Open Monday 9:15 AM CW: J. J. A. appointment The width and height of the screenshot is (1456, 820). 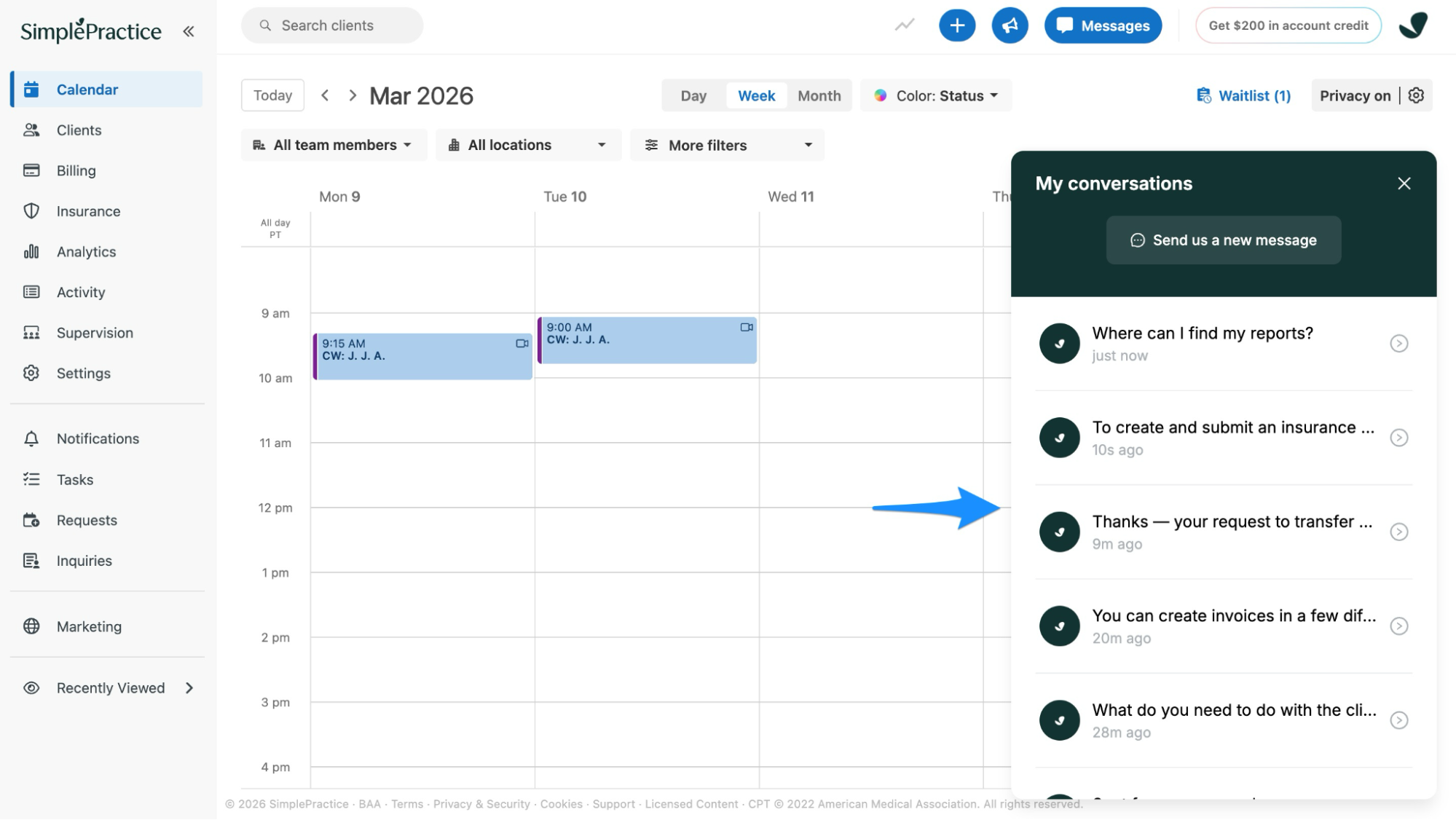[x=422, y=356]
